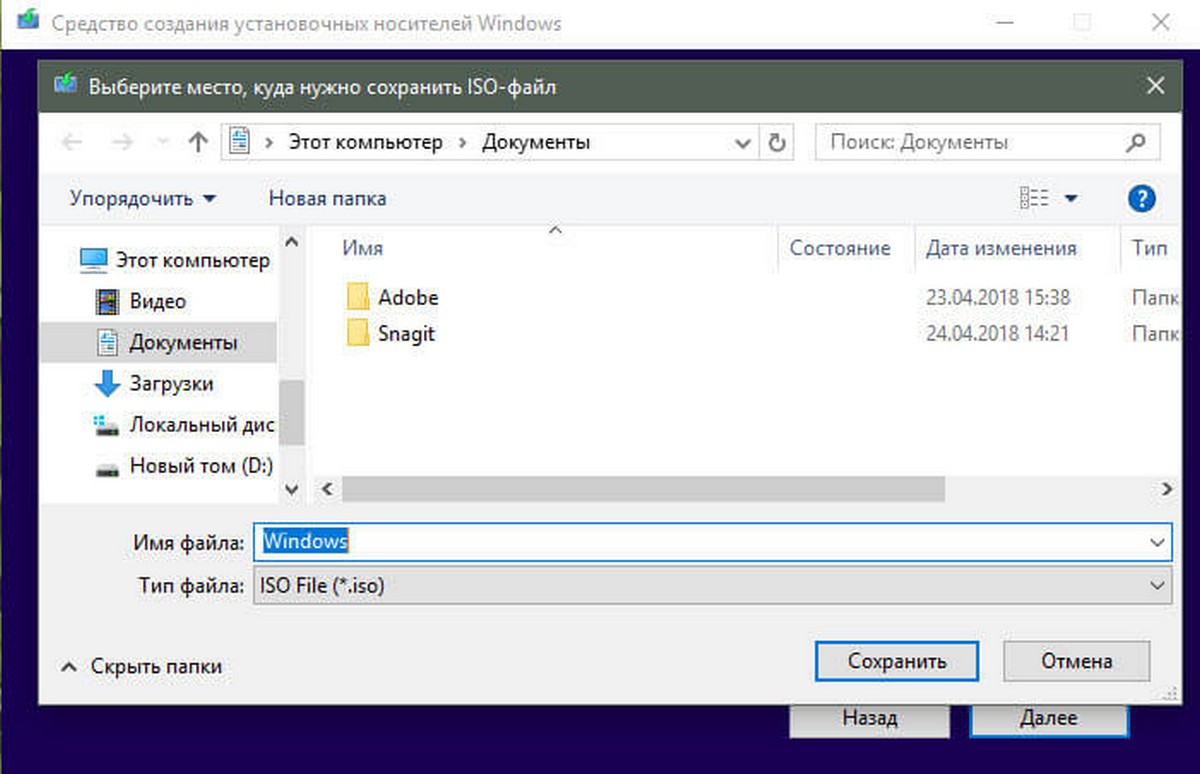
Task: Open the 'Упорядочить' menu
Action: (x=143, y=198)
